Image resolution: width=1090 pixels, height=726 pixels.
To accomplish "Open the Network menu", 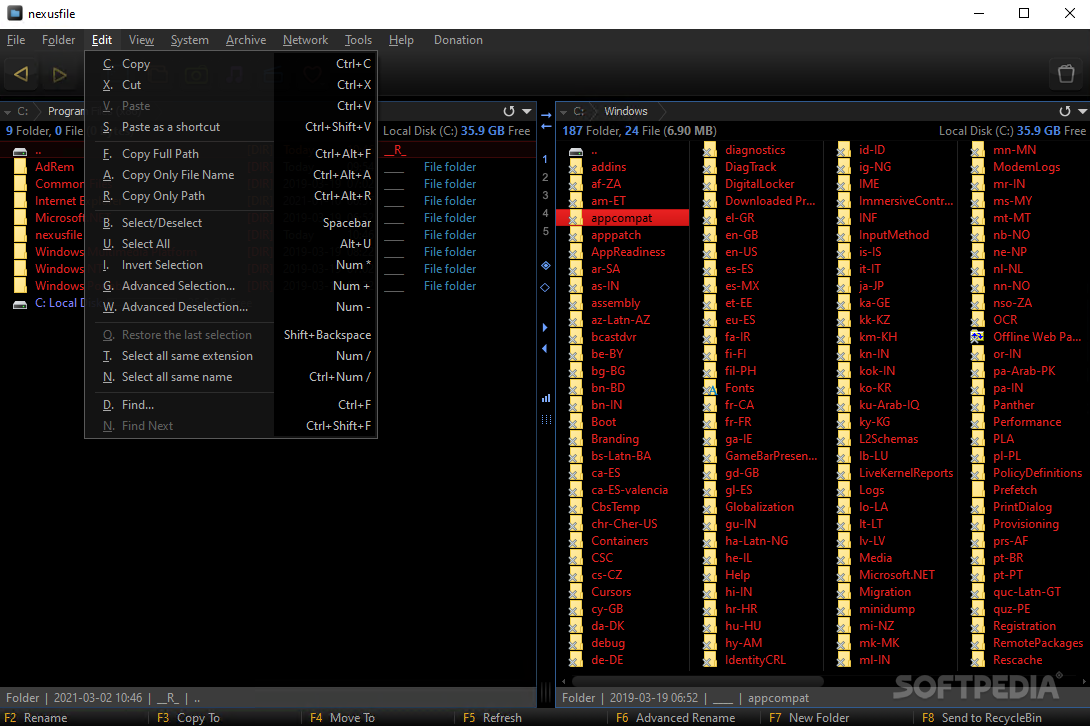I will point(305,40).
